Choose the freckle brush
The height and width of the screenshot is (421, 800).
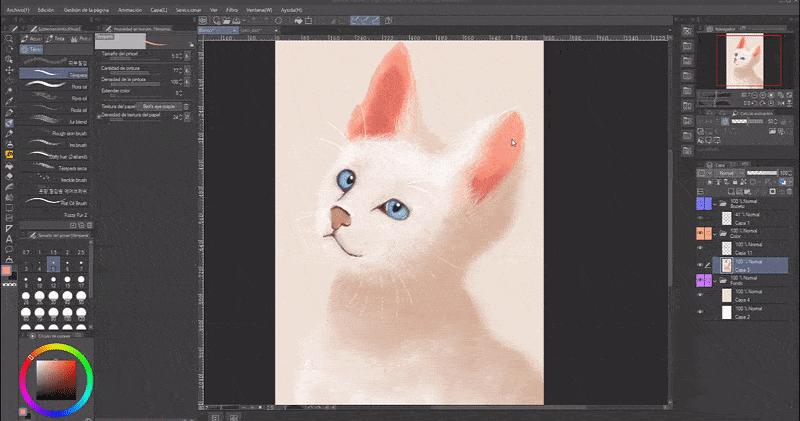[54, 179]
